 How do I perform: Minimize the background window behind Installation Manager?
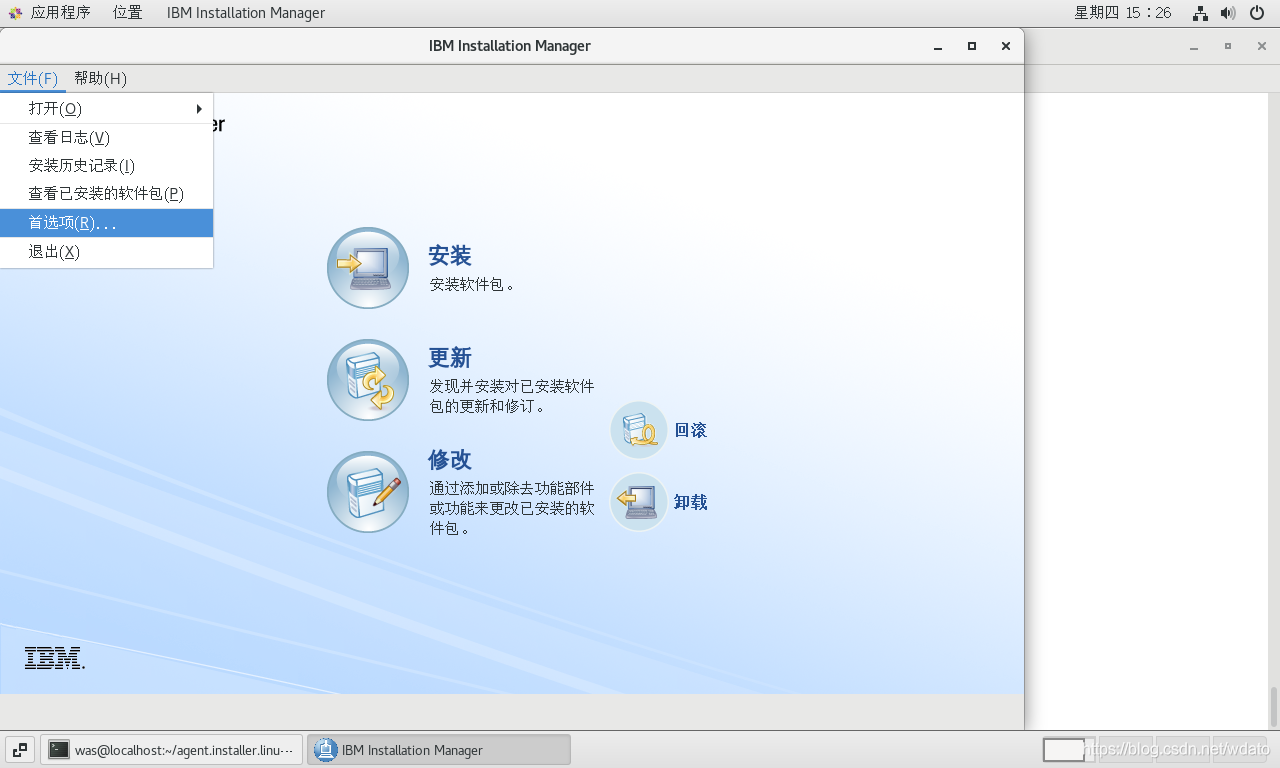(x=1194, y=47)
